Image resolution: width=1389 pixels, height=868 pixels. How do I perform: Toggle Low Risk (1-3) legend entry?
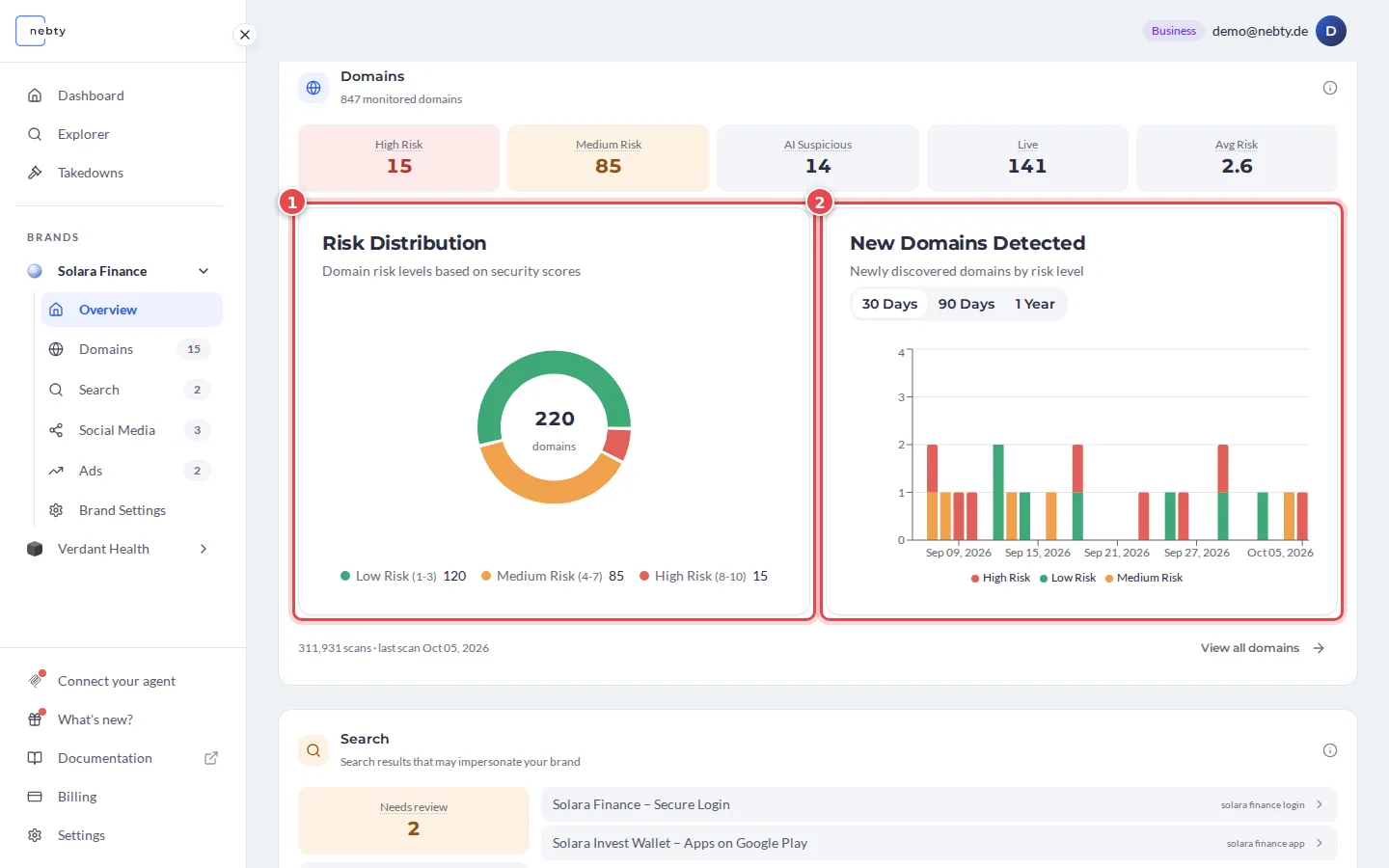pos(403,576)
